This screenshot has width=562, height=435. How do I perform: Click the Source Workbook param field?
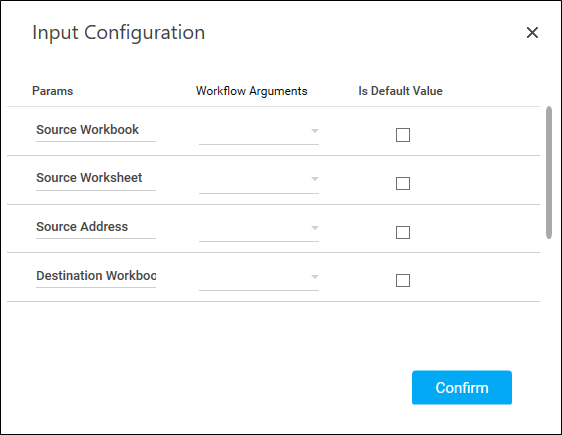pos(96,130)
